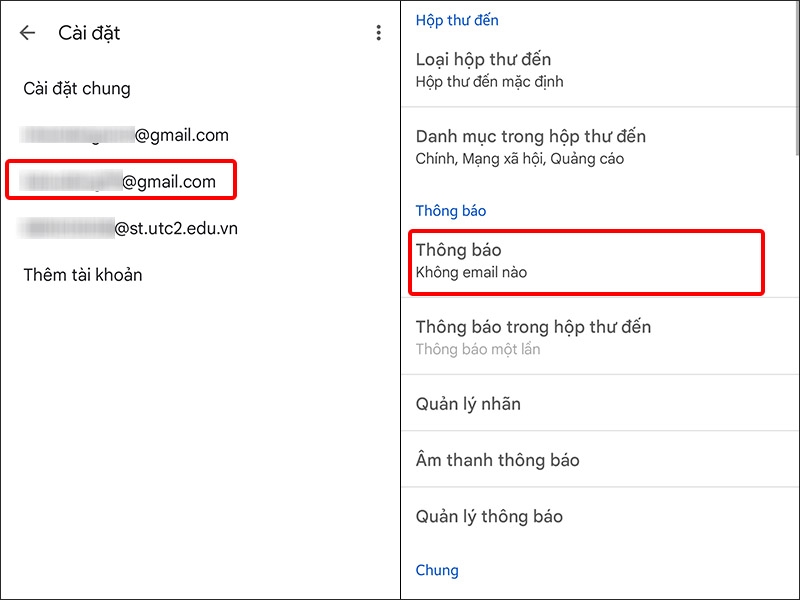Click the Hộp thư đến section header
Image resolution: width=800 pixels, height=600 pixels.
click(457, 19)
